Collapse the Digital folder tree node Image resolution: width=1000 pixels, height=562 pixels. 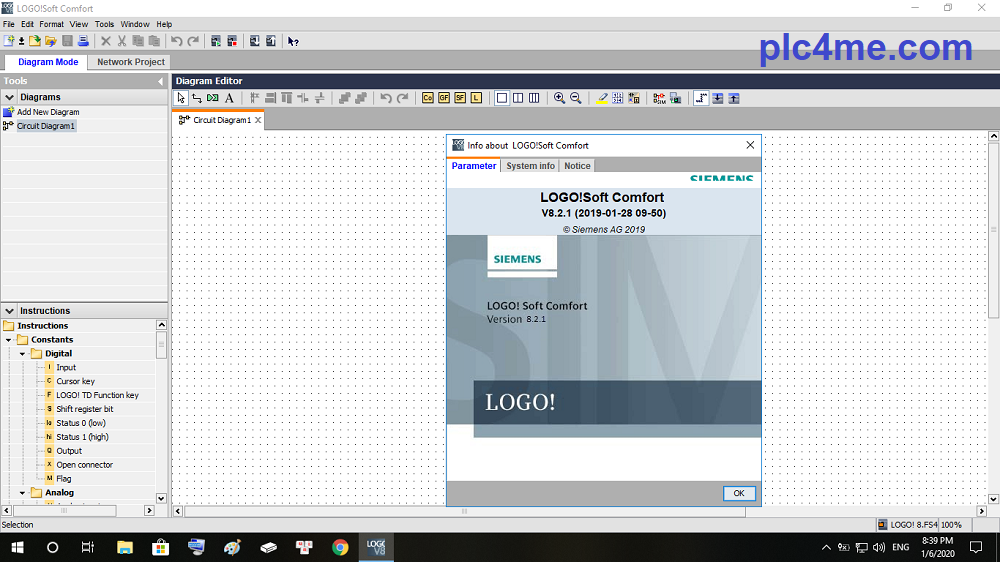23,354
